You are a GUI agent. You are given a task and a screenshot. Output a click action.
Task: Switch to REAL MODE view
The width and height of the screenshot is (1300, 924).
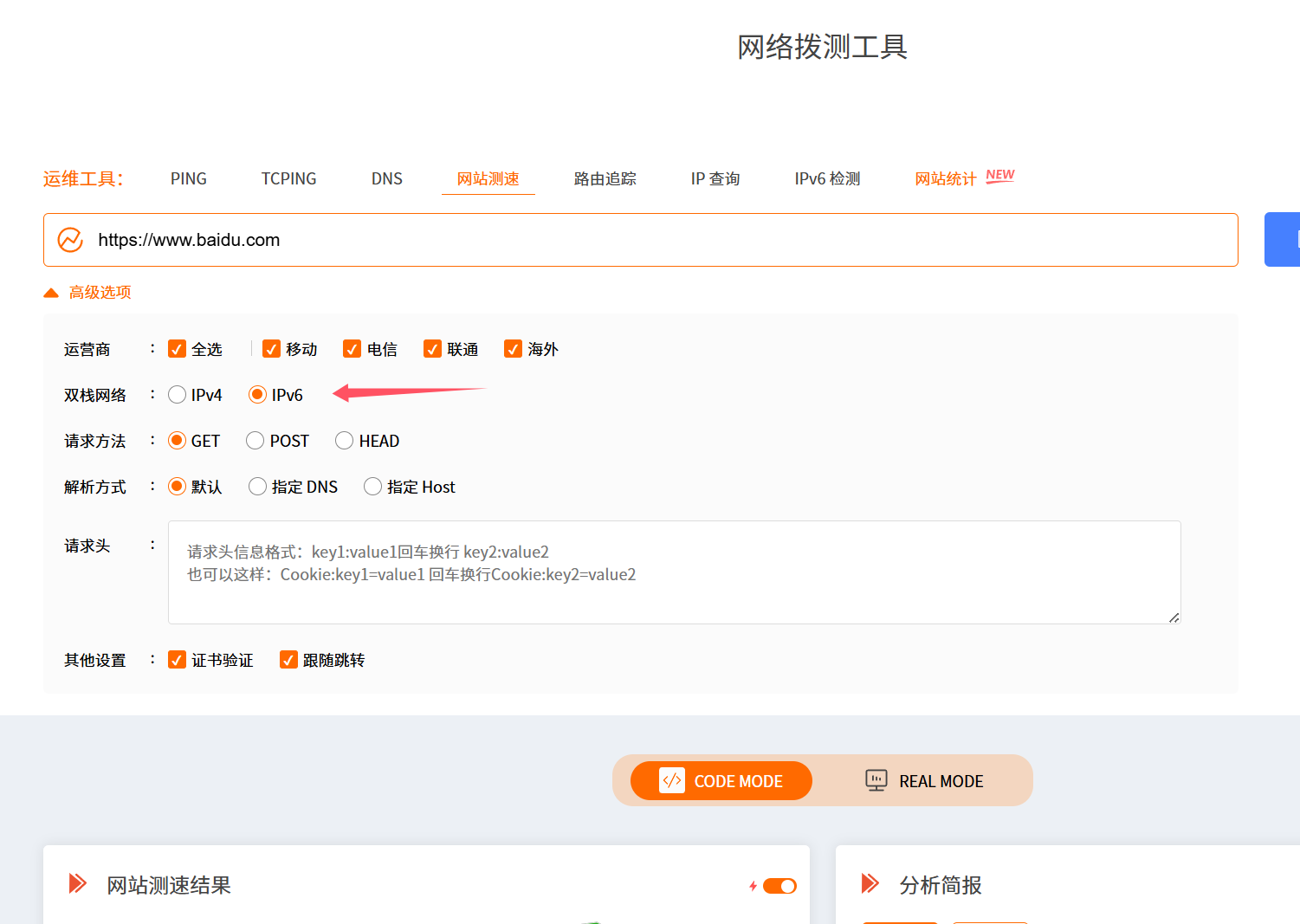tap(924, 780)
